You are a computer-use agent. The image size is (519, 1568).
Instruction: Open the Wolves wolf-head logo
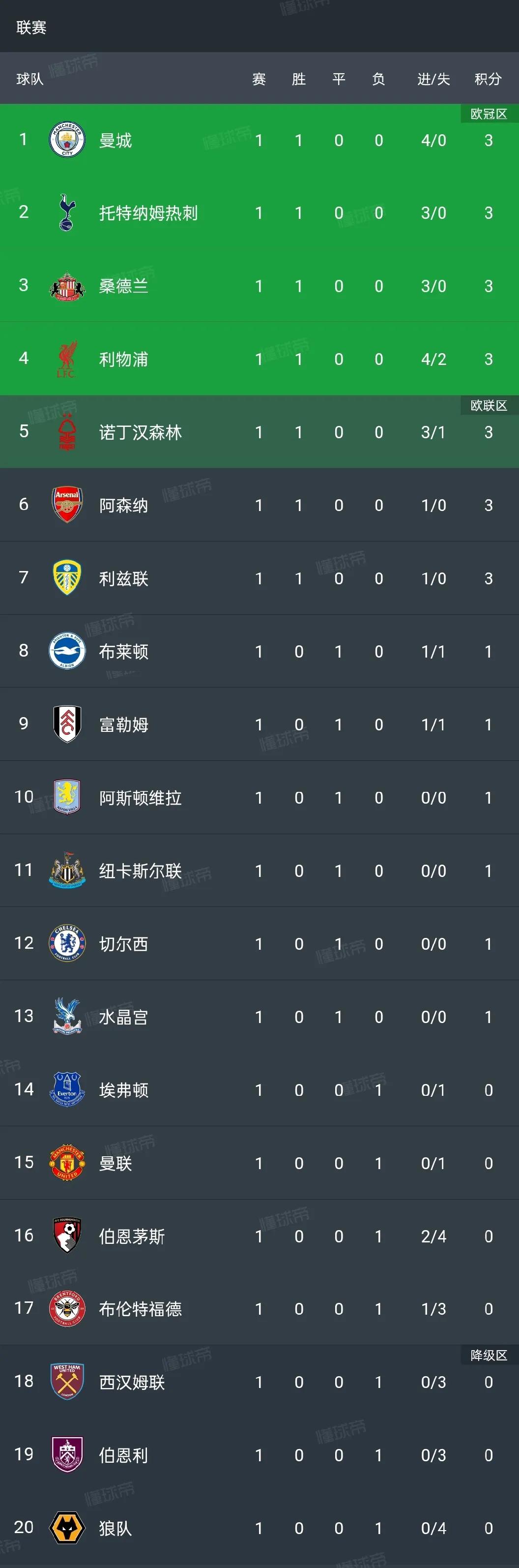pos(67,1528)
